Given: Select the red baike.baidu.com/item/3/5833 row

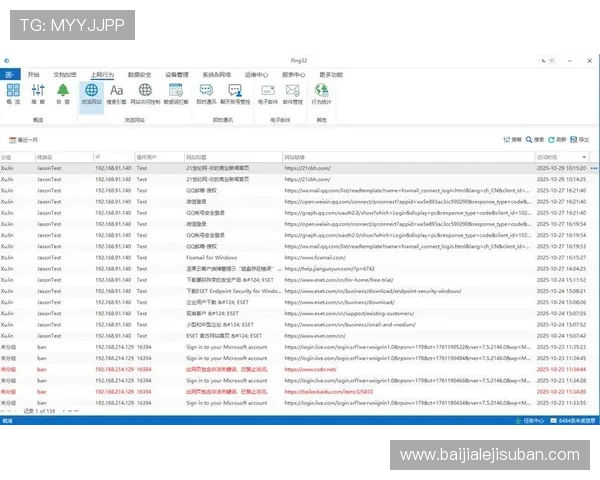Looking at the screenshot, I should click(x=298, y=392).
